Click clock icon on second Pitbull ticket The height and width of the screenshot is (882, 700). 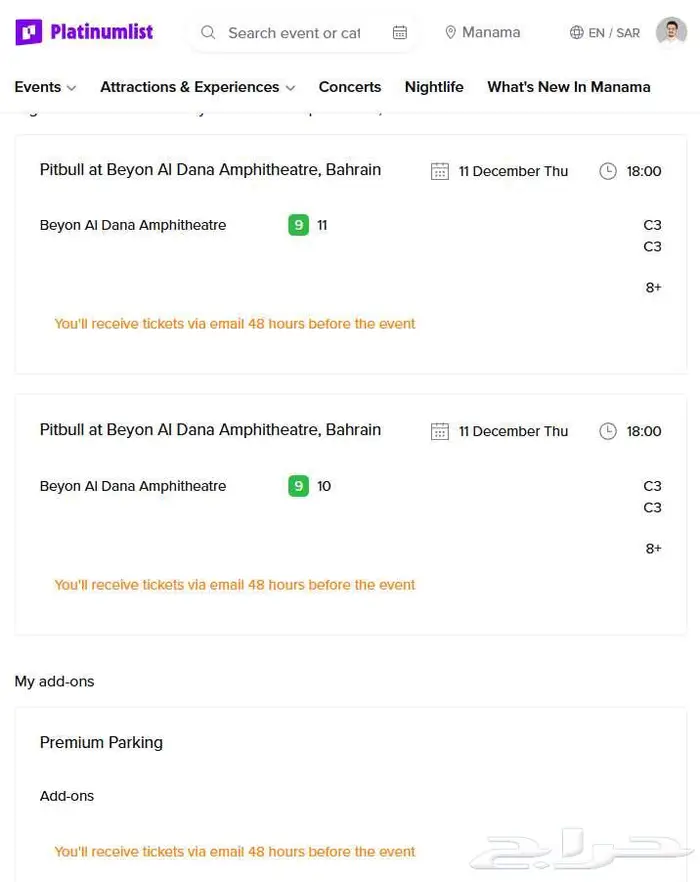[608, 431]
